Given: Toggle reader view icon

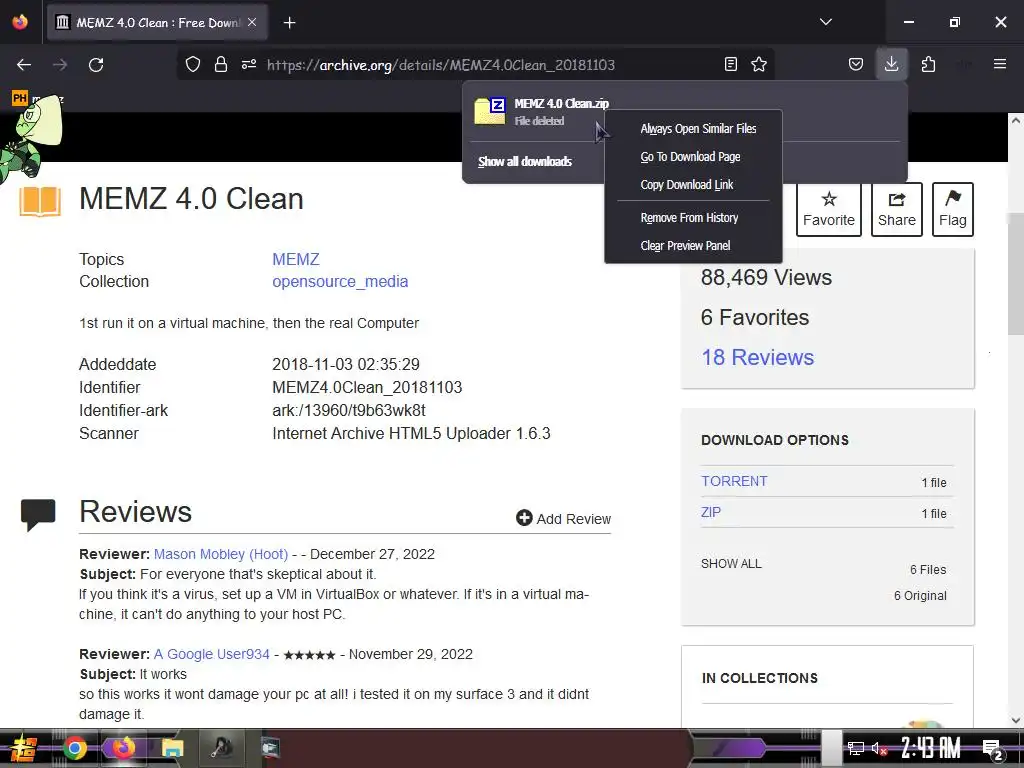Looking at the screenshot, I should point(731,64).
